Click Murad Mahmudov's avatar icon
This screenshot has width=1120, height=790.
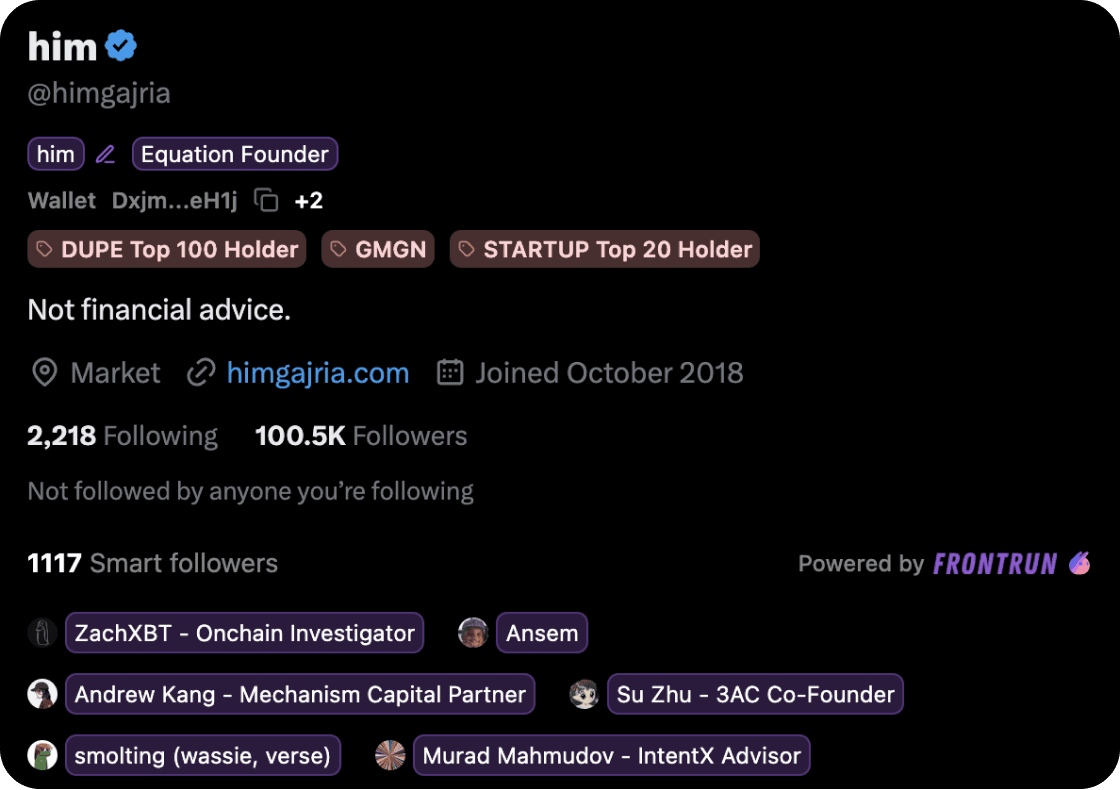390,755
